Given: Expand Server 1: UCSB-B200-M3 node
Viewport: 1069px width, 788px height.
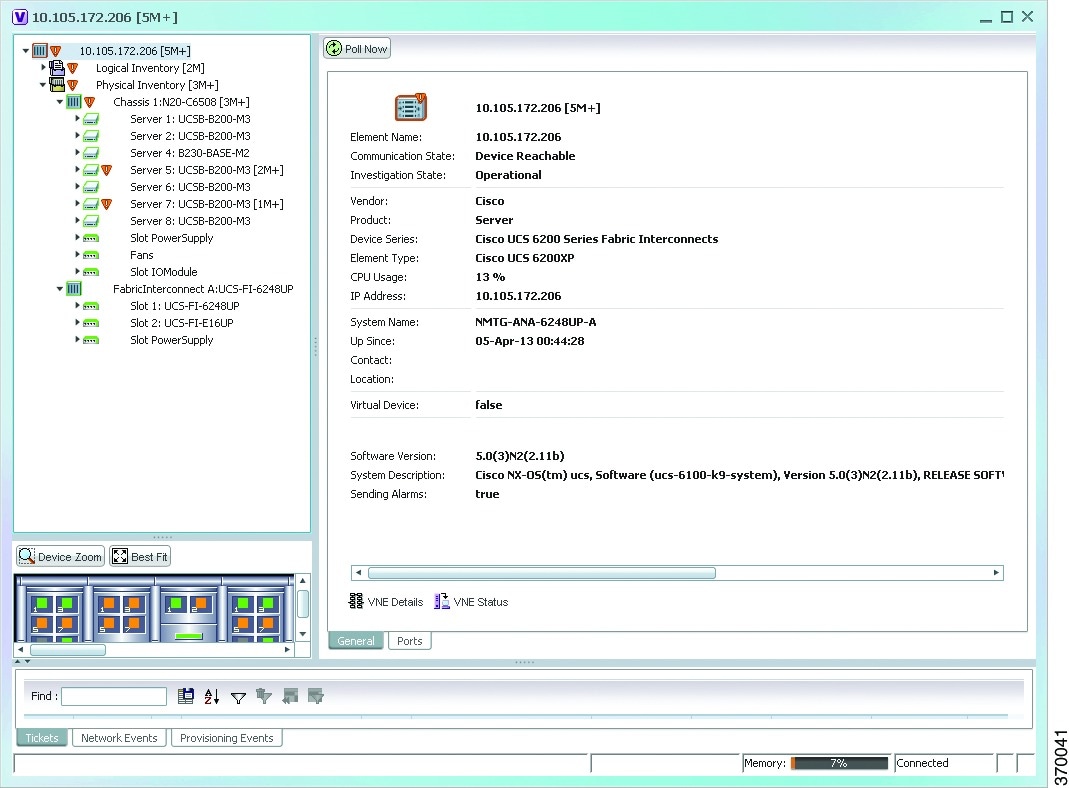Looking at the screenshot, I should pyautogui.click(x=77, y=119).
